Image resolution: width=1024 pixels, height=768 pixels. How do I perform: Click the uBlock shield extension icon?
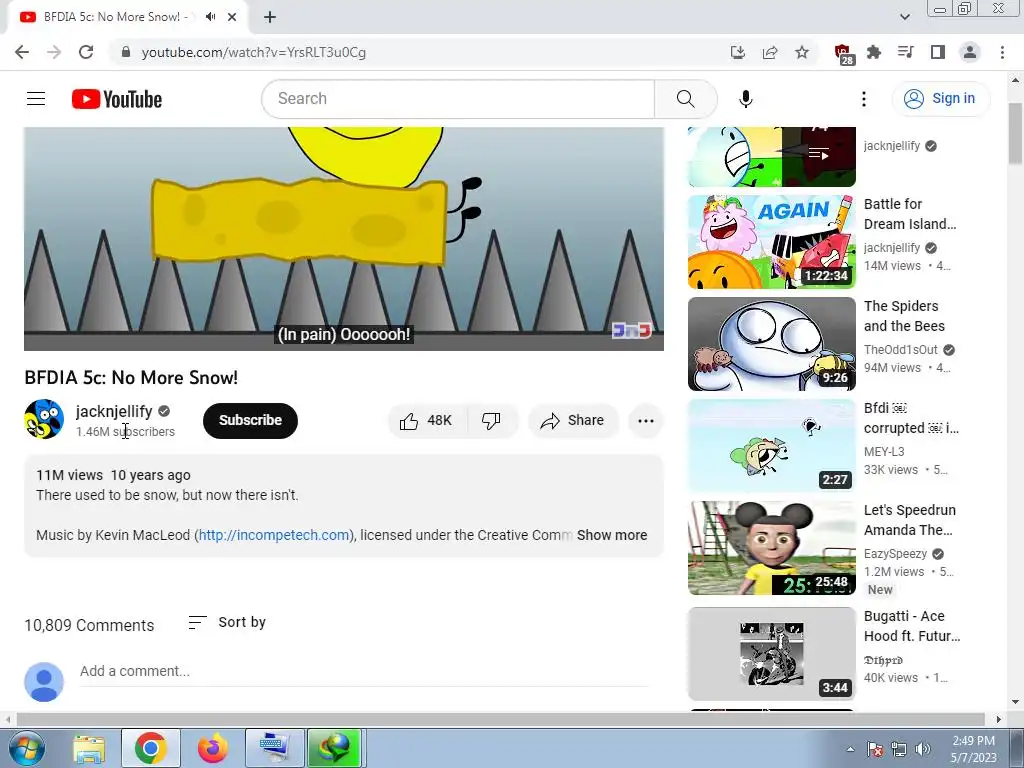point(844,54)
